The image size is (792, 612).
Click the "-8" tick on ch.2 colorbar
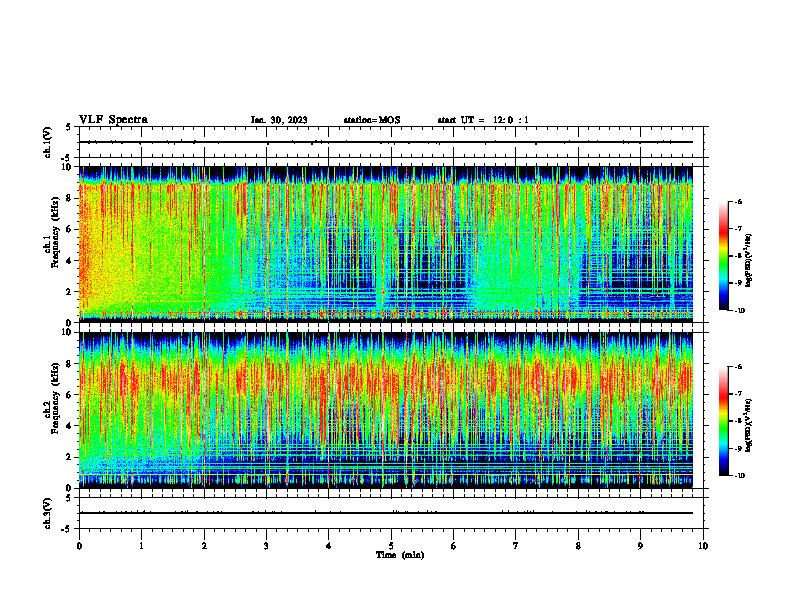738,422
